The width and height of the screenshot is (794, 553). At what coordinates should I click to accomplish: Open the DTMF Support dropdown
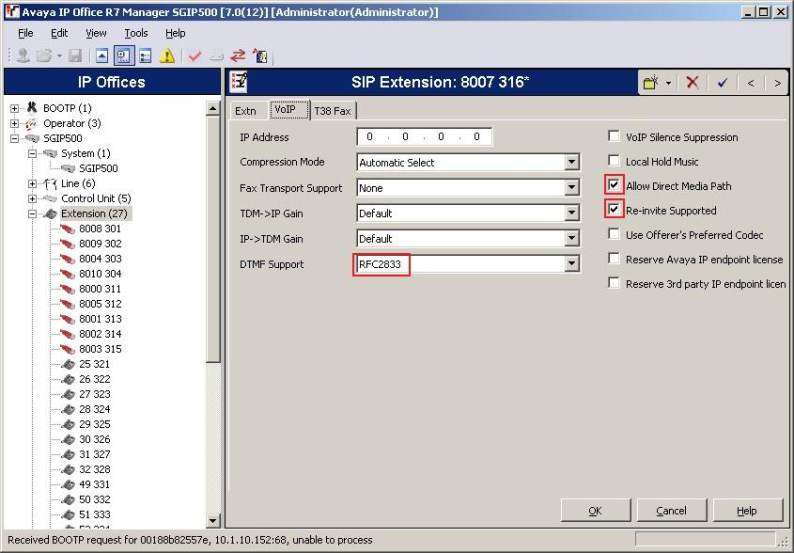tap(571, 264)
